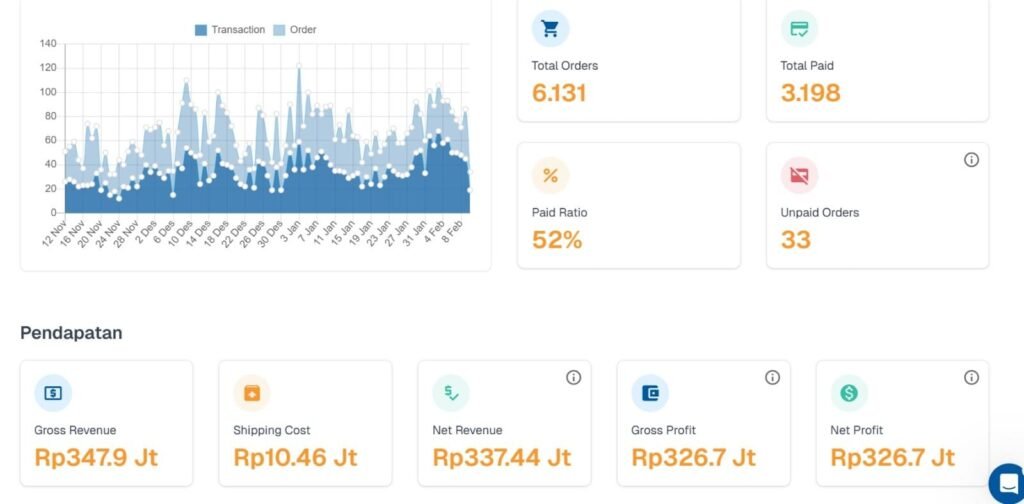The height and width of the screenshot is (504, 1024).
Task: Click the Total Paid card icon
Action: point(799,29)
